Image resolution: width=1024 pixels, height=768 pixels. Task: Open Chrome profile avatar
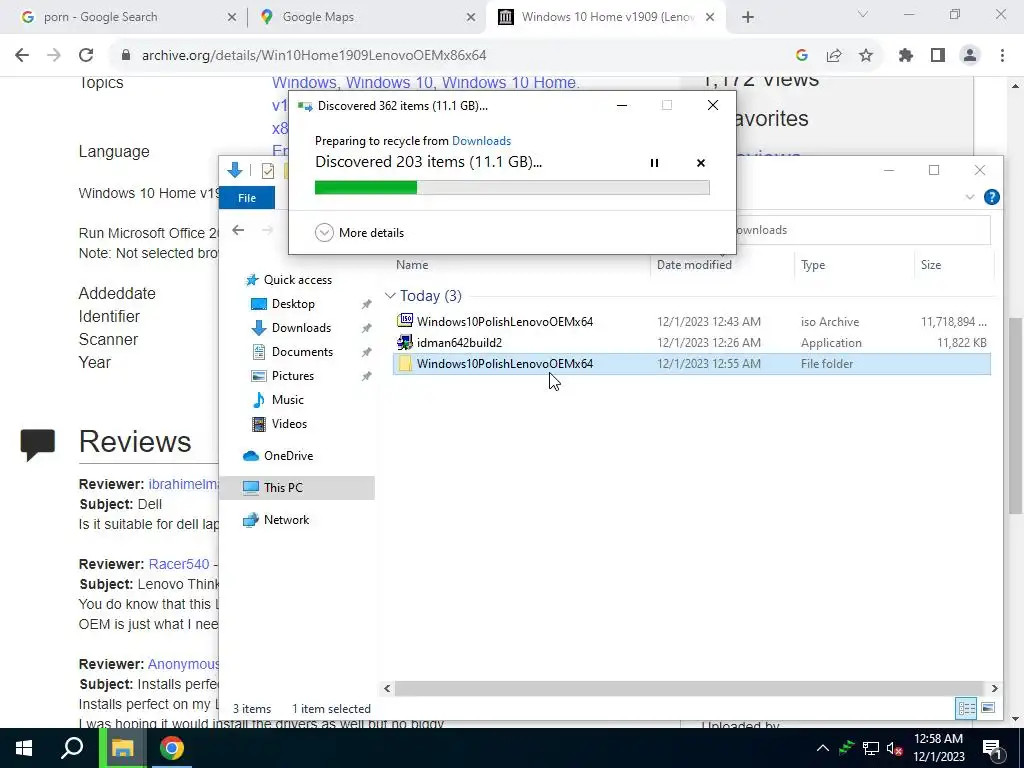pos(970,56)
